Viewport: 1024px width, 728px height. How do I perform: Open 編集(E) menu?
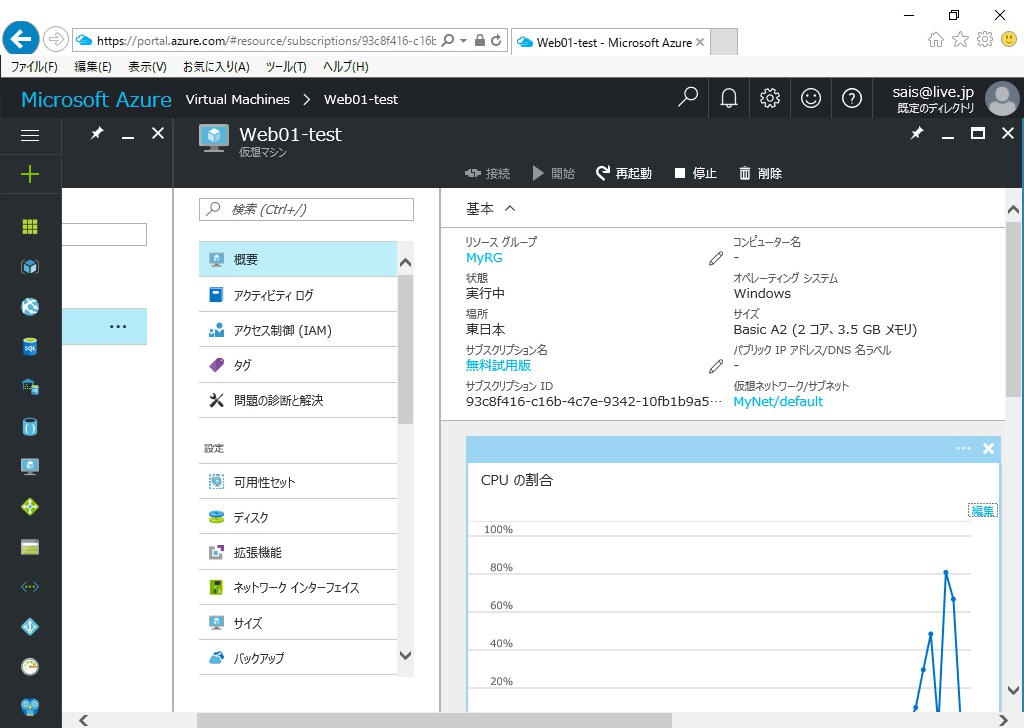coord(93,67)
